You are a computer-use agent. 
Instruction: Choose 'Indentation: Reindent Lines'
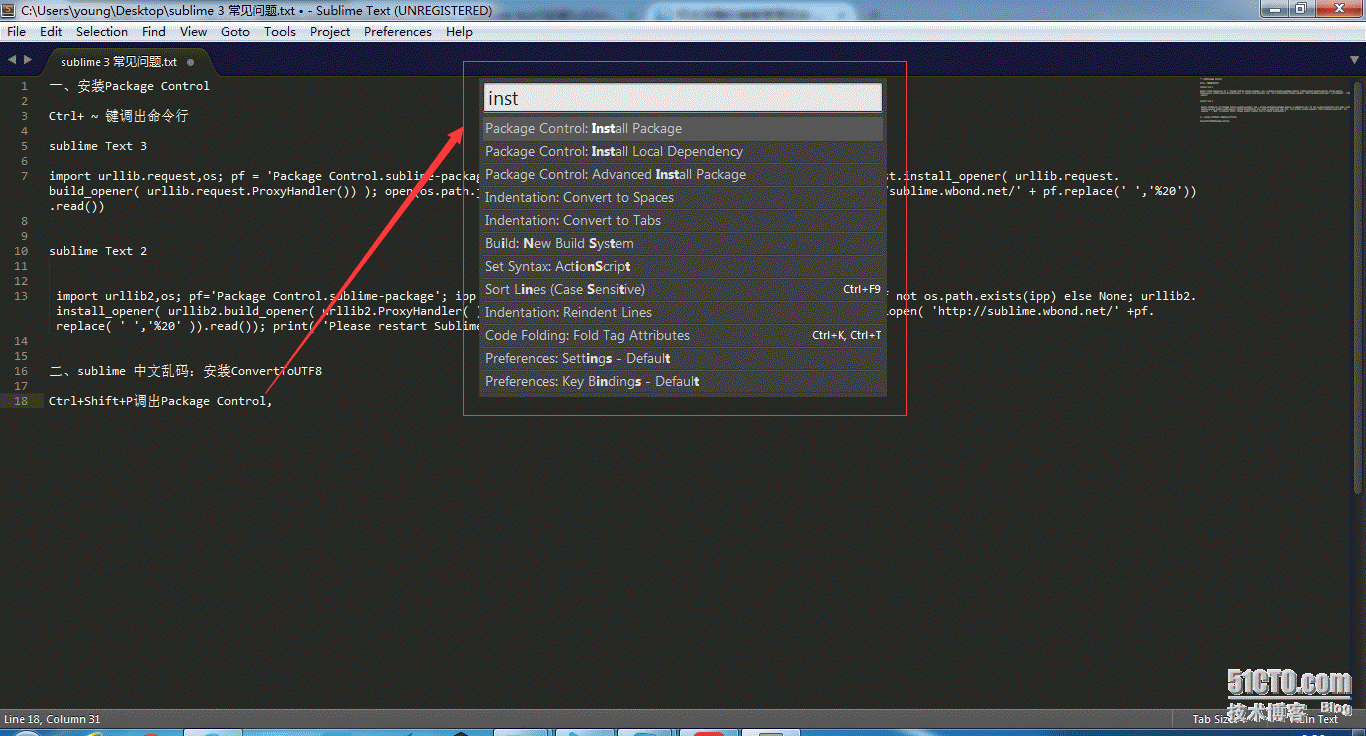[683, 312]
